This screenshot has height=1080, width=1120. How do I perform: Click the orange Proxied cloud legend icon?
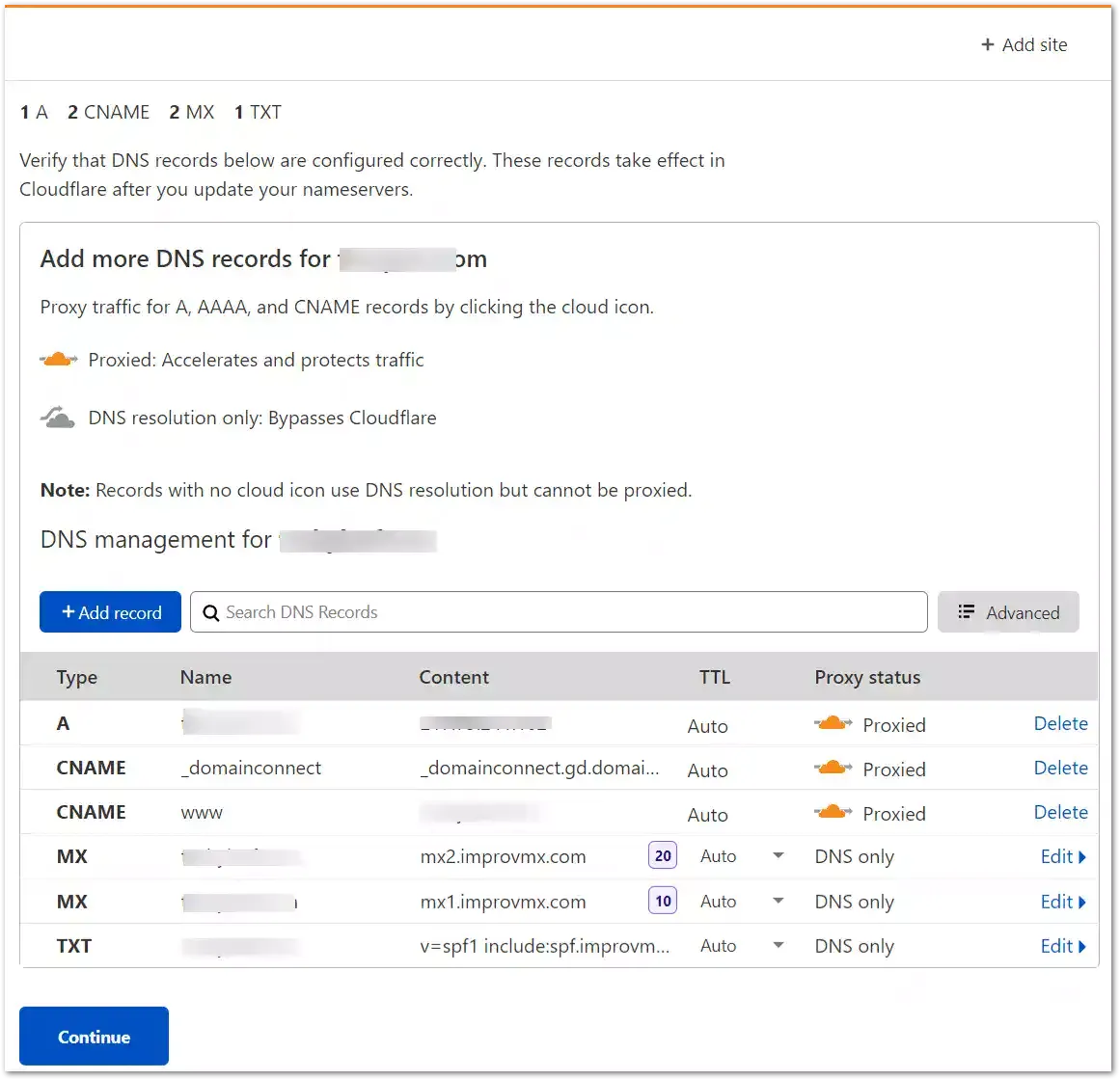[x=59, y=359]
